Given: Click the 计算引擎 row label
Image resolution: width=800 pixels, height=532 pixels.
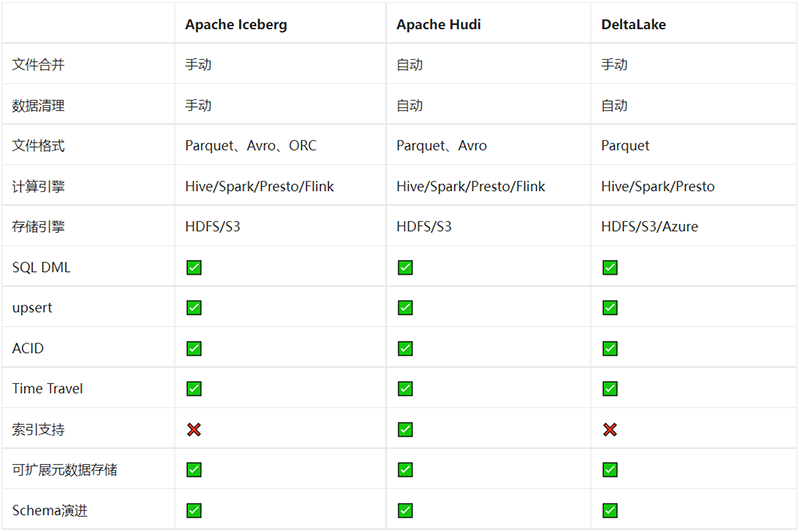Looking at the screenshot, I should click(x=38, y=186).
